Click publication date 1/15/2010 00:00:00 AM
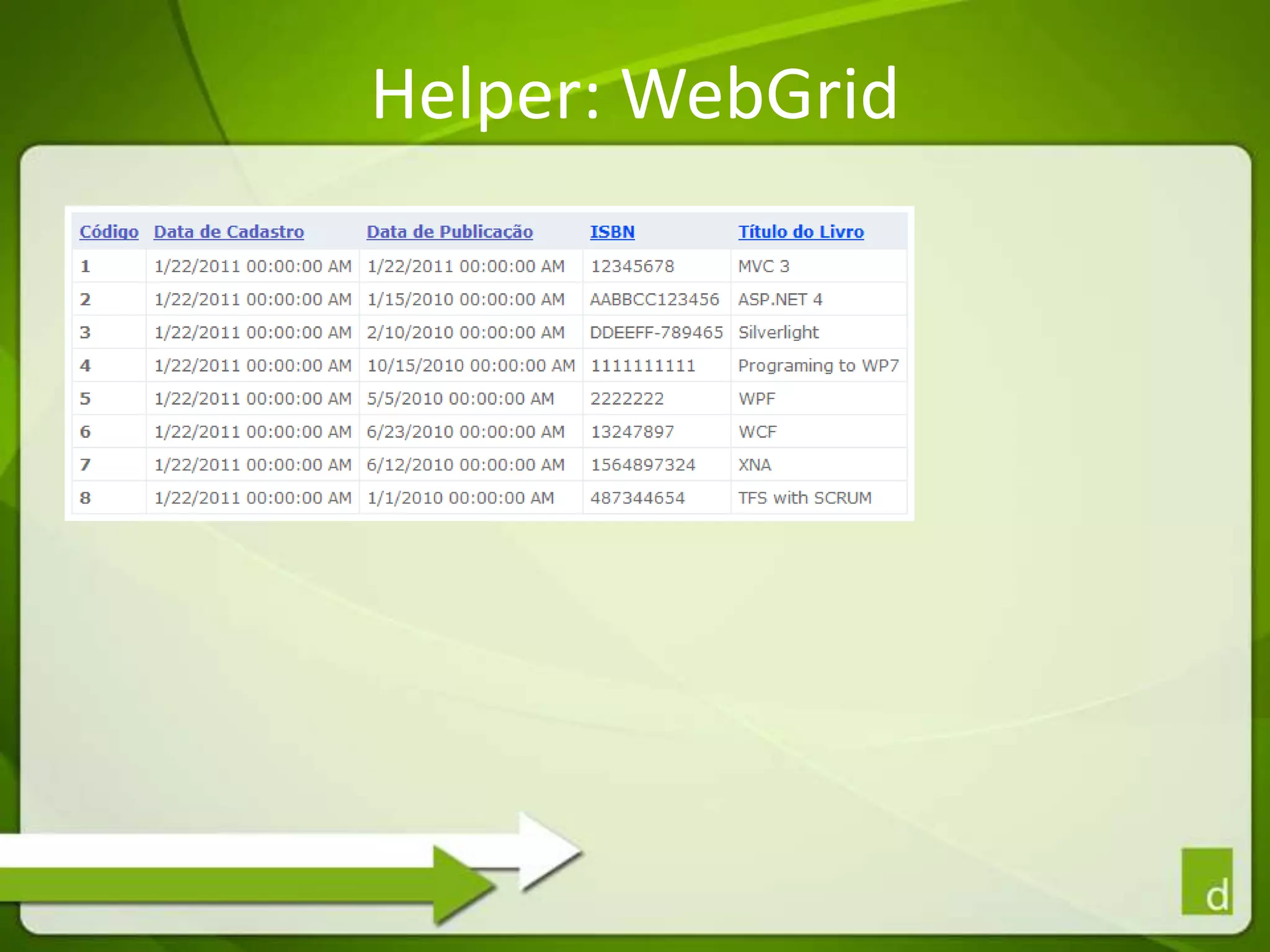Screen dimensions: 1270x952 click(466, 299)
